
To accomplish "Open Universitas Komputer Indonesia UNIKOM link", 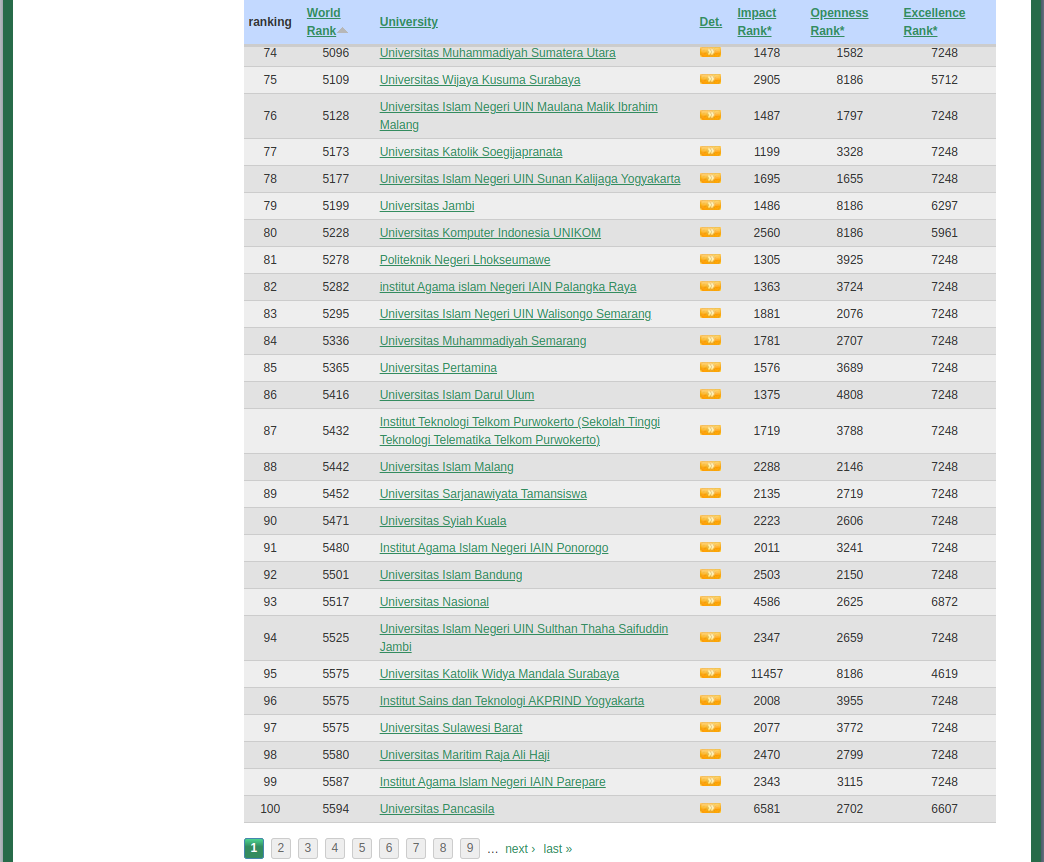I will click(x=490, y=233).
